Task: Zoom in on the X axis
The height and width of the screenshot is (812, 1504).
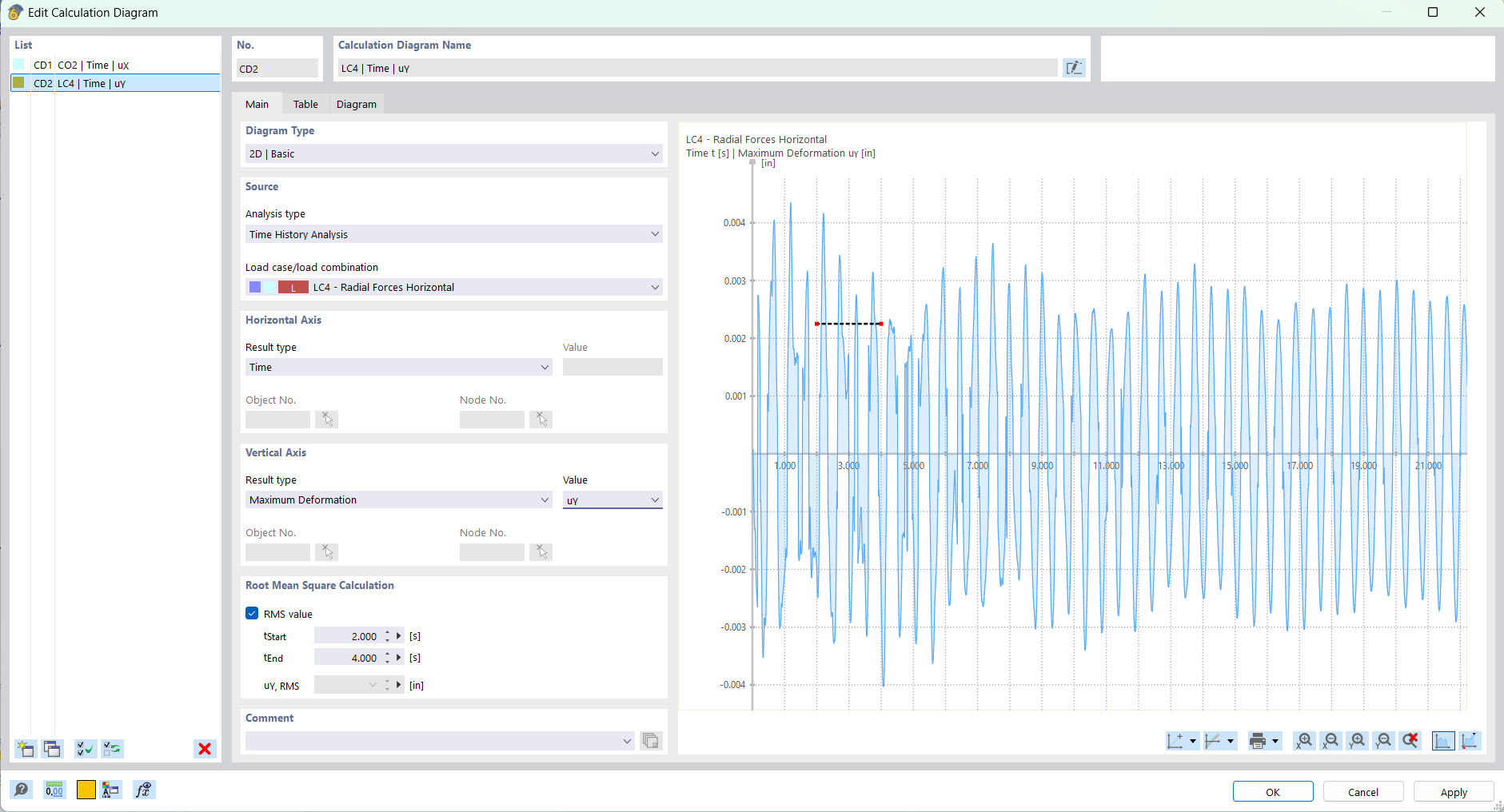Action: point(1304,741)
